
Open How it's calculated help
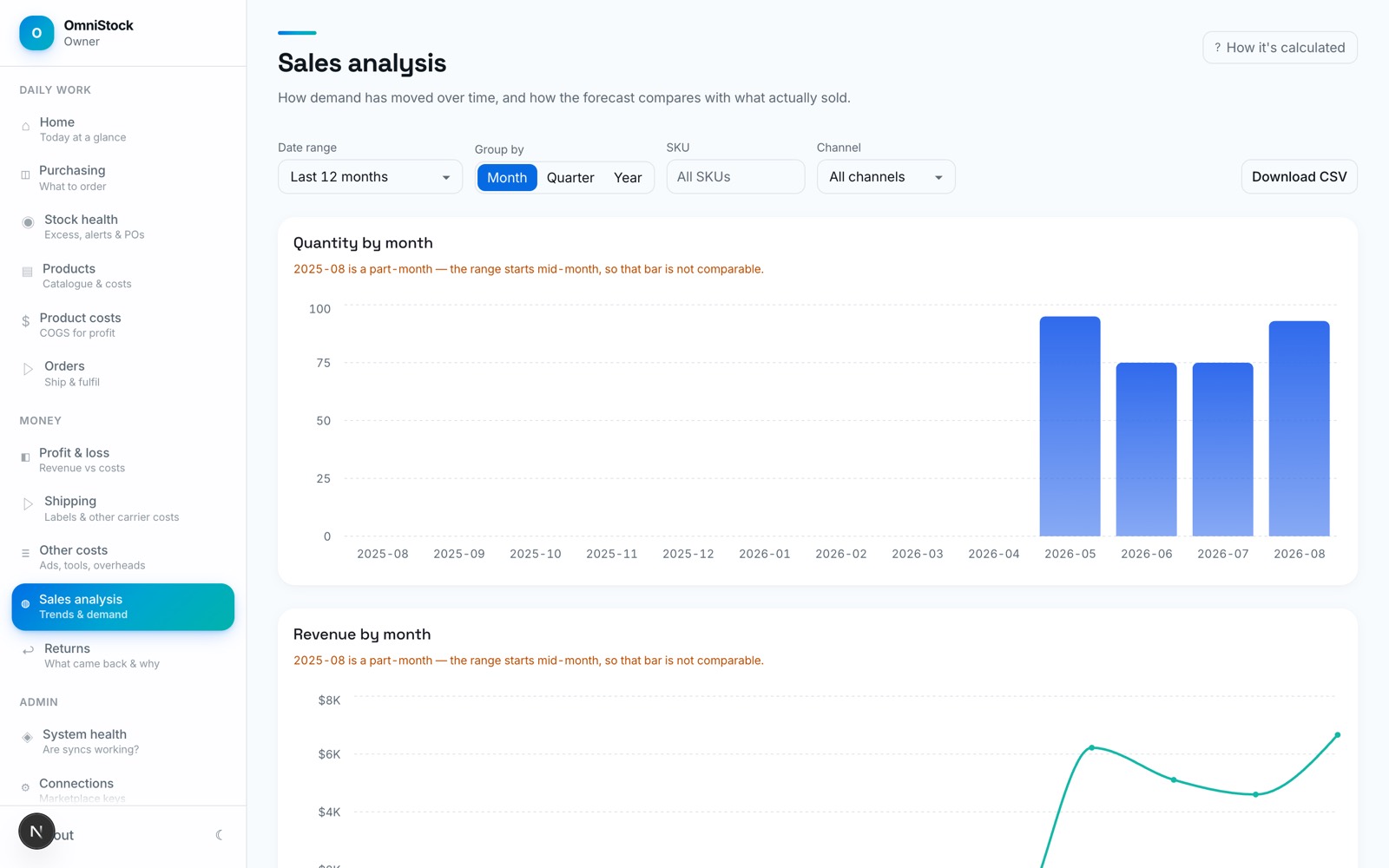(x=1280, y=48)
